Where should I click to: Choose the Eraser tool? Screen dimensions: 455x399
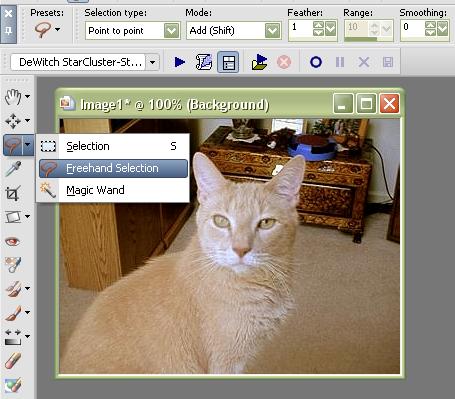tap(13, 361)
